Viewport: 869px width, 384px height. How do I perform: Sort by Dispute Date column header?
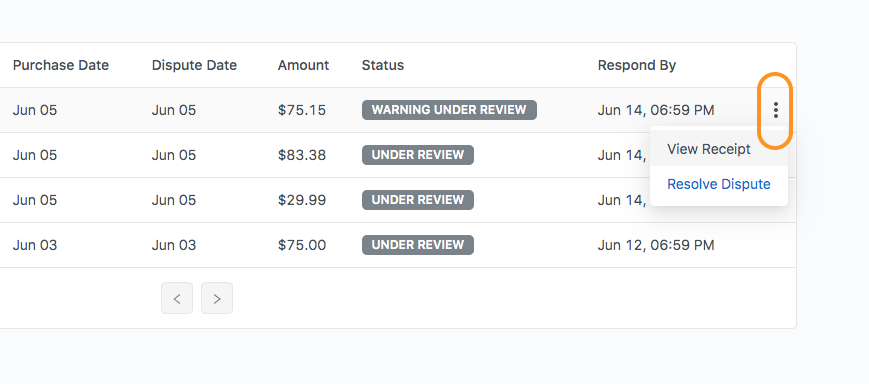[194, 65]
